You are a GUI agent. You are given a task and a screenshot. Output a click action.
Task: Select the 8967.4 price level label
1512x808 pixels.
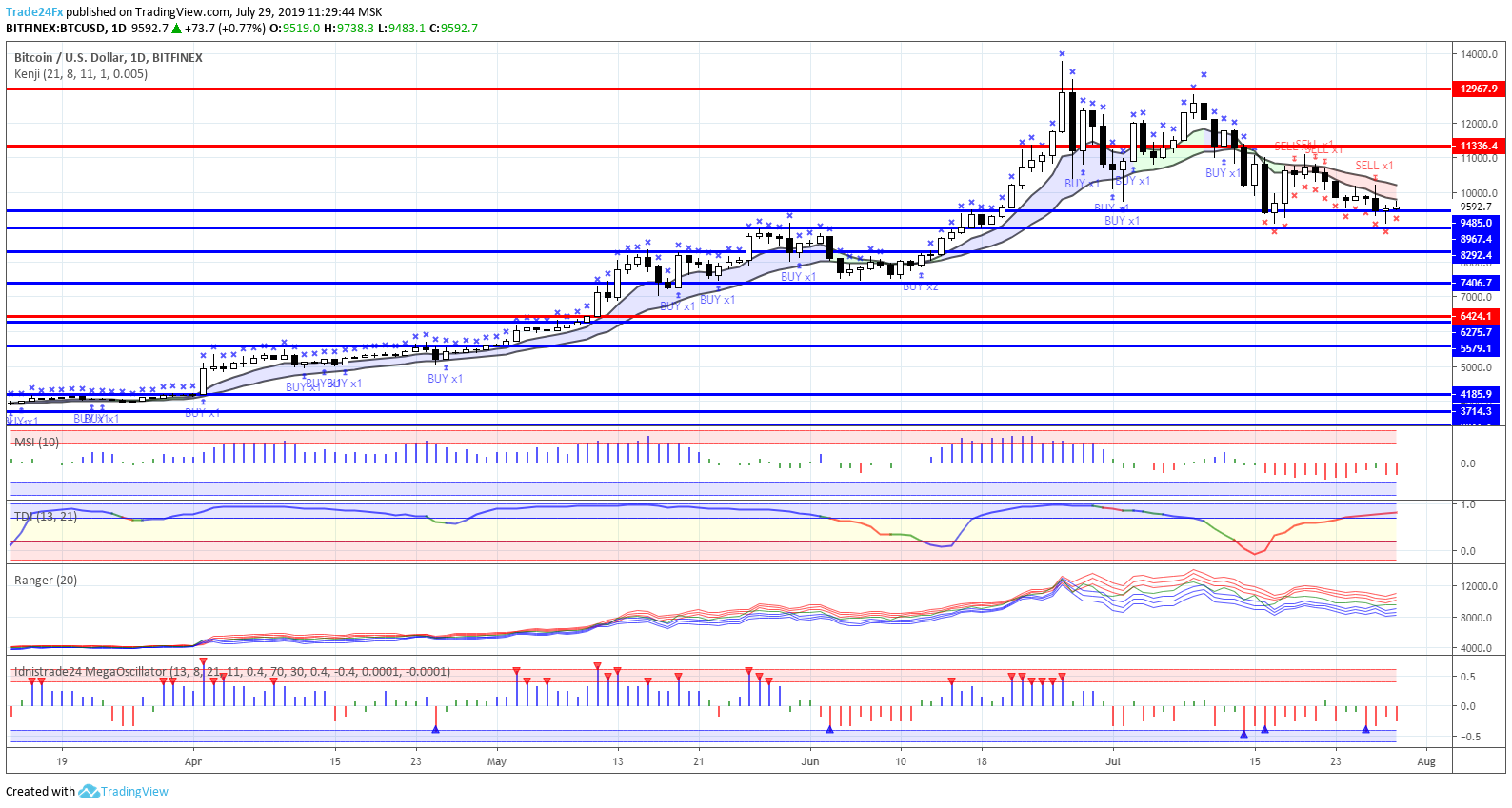click(1477, 239)
